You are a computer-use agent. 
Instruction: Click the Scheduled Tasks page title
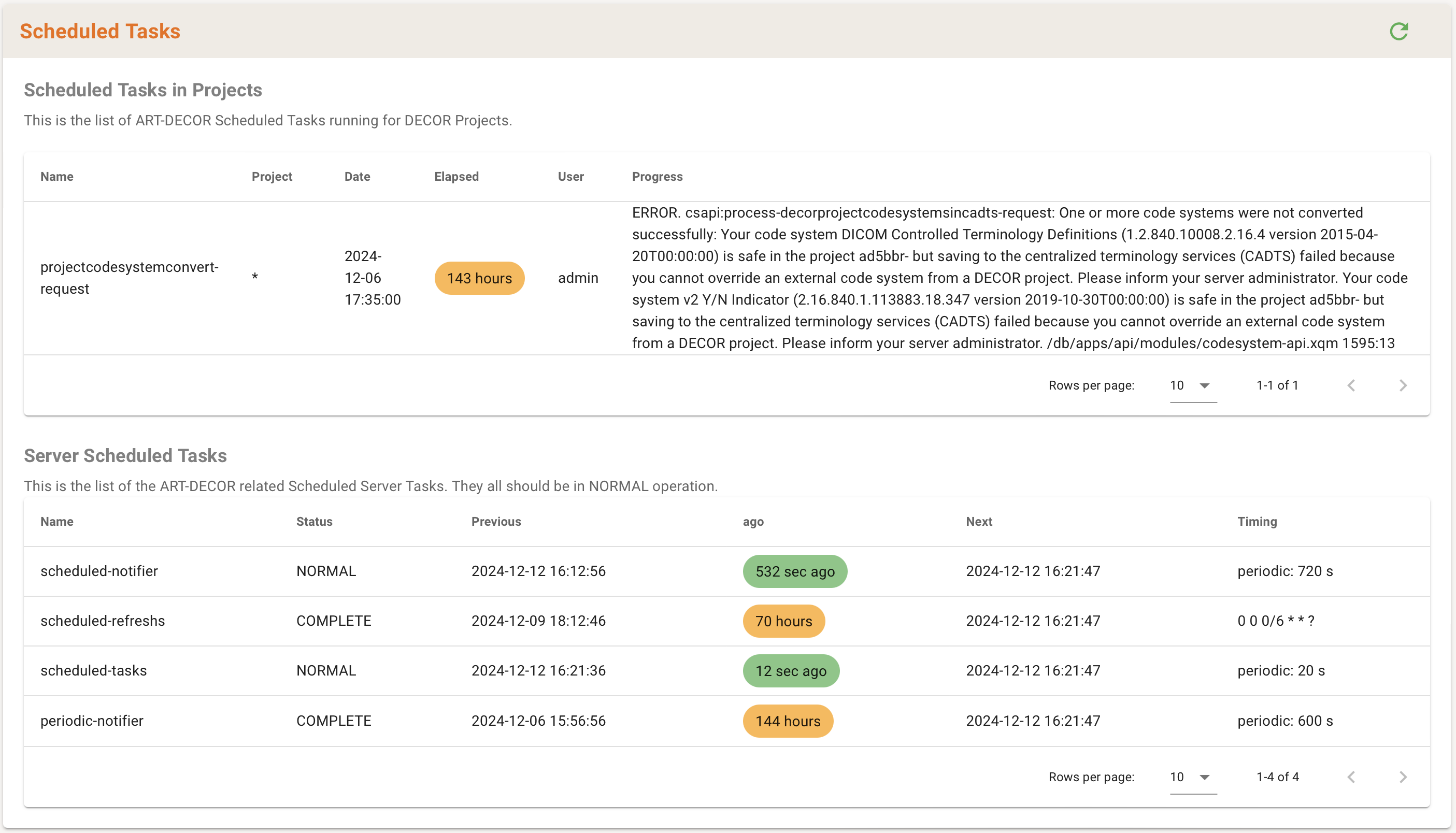(x=100, y=32)
